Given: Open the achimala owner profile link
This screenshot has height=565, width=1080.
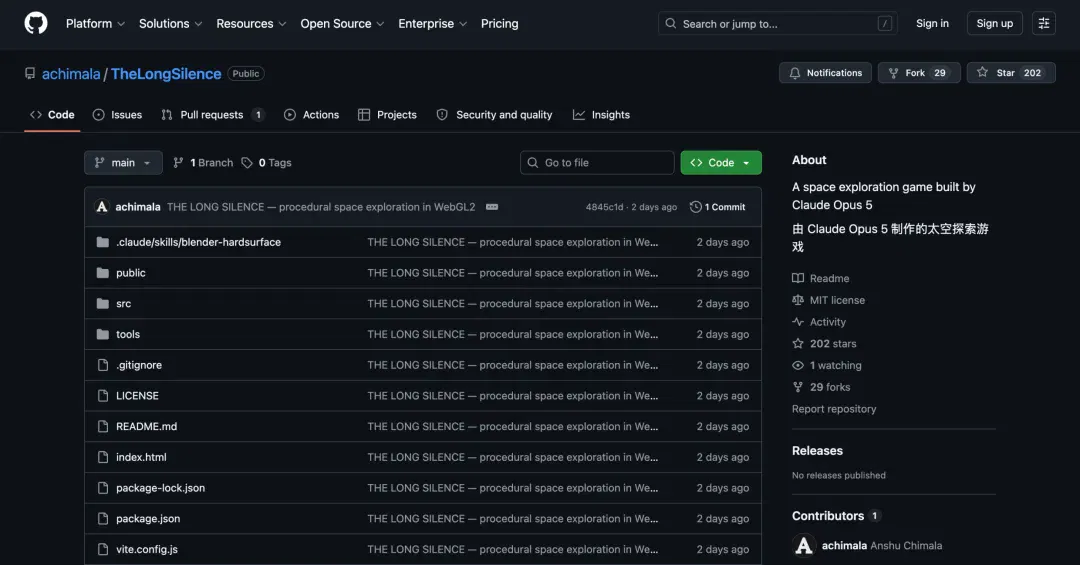Looking at the screenshot, I should (71, 74).
